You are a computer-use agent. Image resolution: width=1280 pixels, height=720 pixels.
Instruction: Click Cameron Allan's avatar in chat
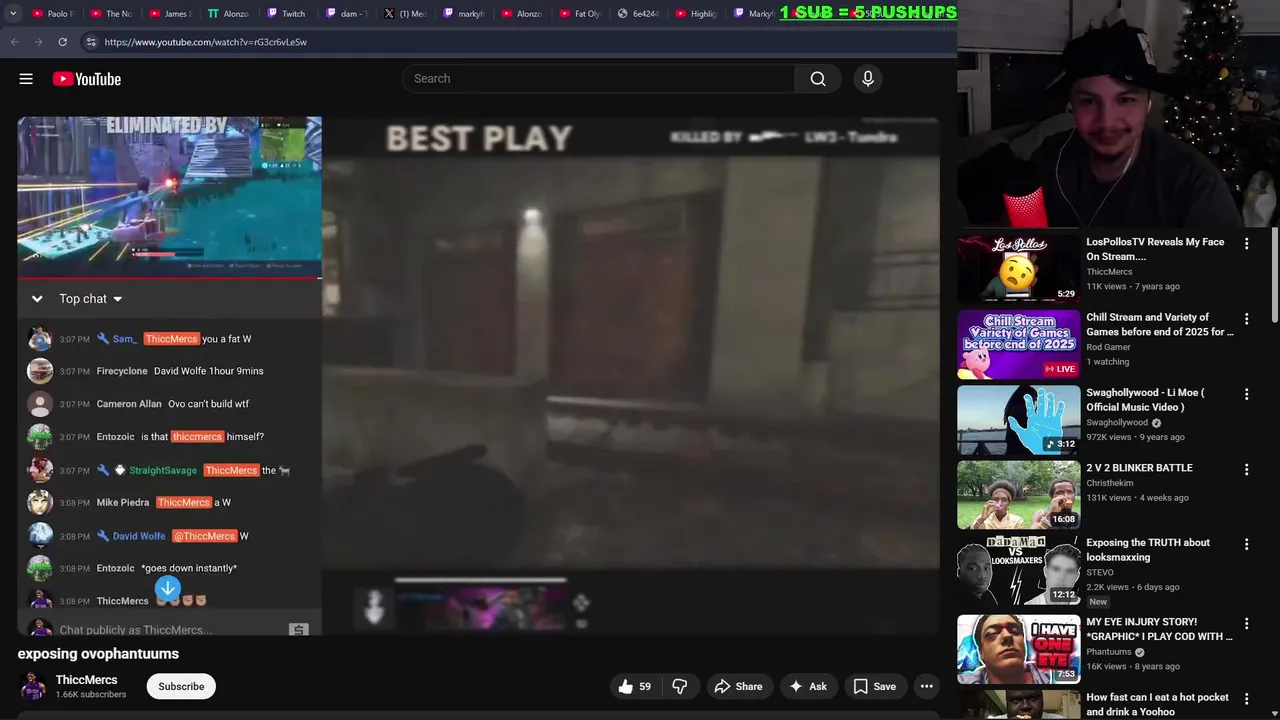[x=40, y=404]
